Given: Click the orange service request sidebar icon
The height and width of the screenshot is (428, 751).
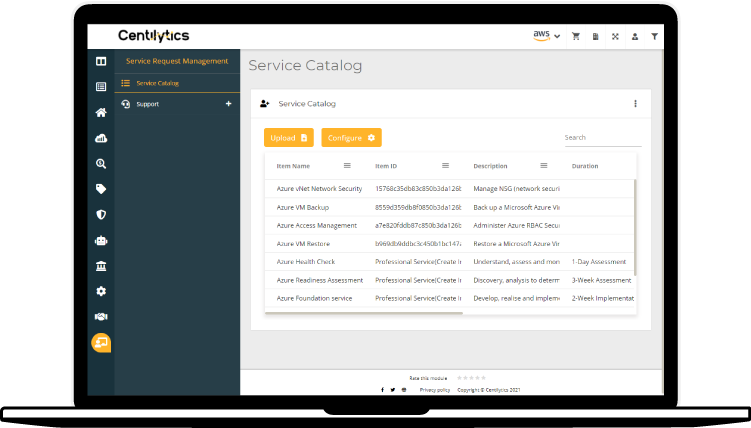Looking at the screenshot, I should click(101, 343).
